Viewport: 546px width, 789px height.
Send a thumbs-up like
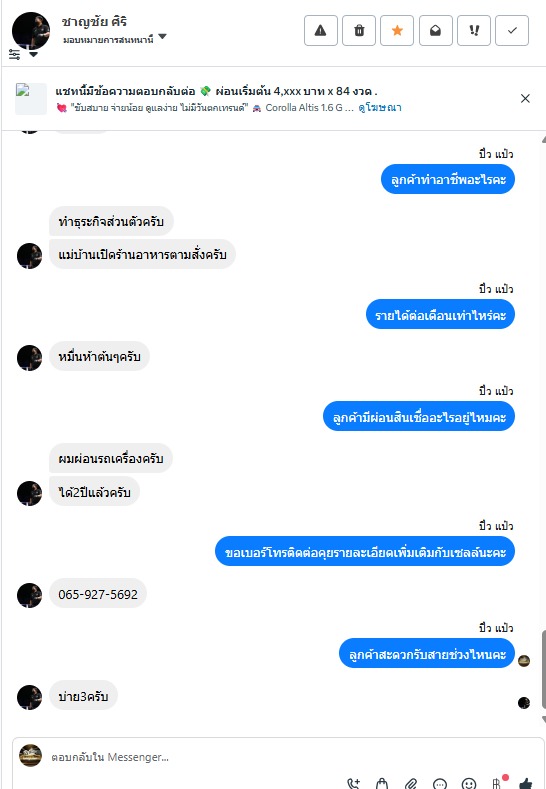(x=526, y=783)
